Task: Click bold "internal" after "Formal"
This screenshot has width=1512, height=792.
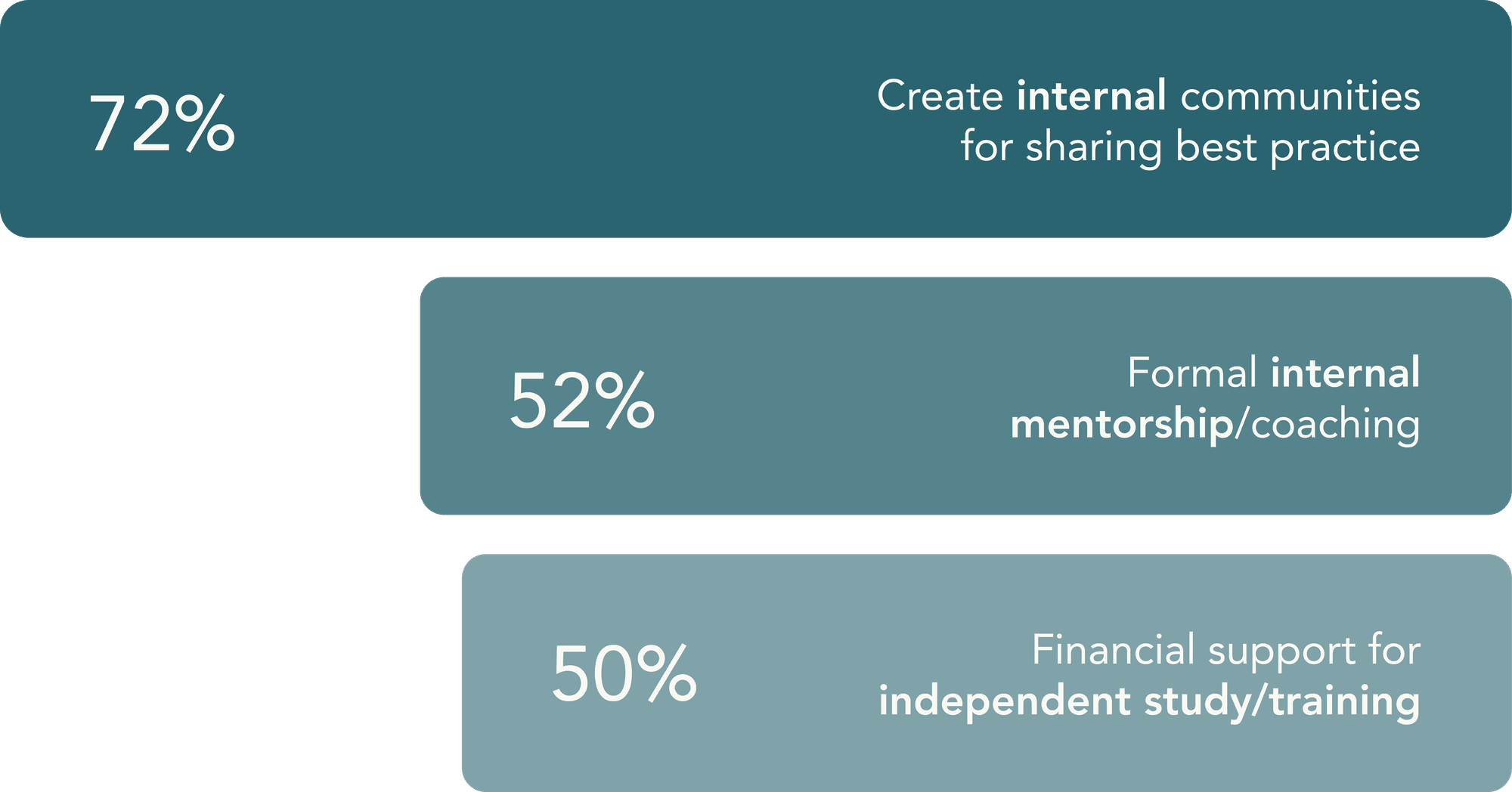Action: (x=1346, y=373)
